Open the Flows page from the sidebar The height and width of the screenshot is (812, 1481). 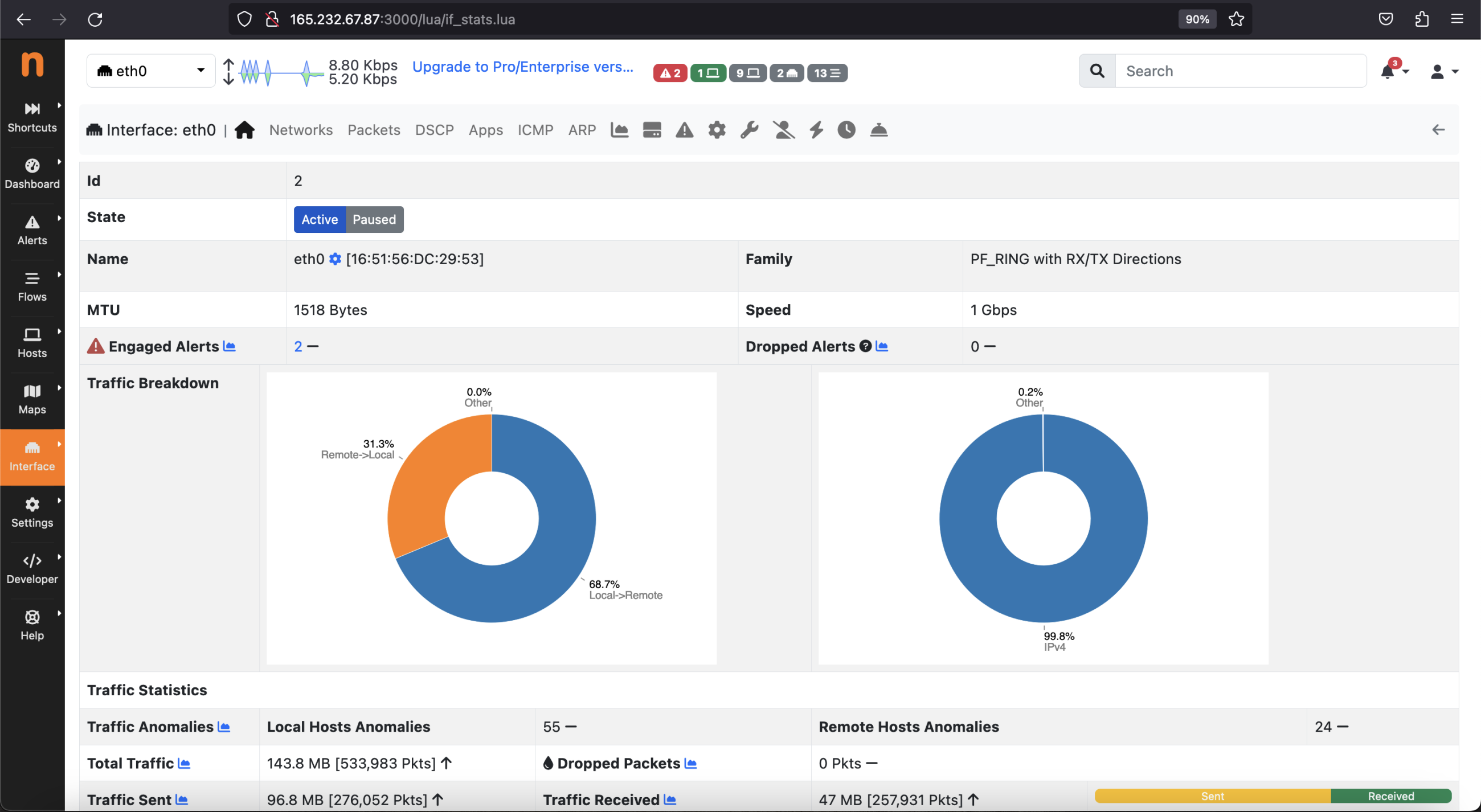[32, 286]
